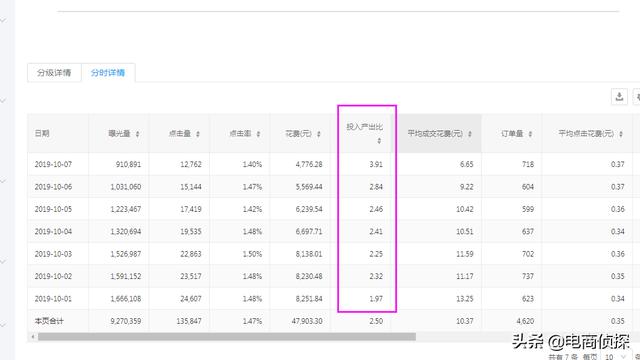Image resolution: width=640 pixels, height=360 pixels.
Task: Sort by 平均点击花费(元) using its arrows
Action: tap(621, 134)
